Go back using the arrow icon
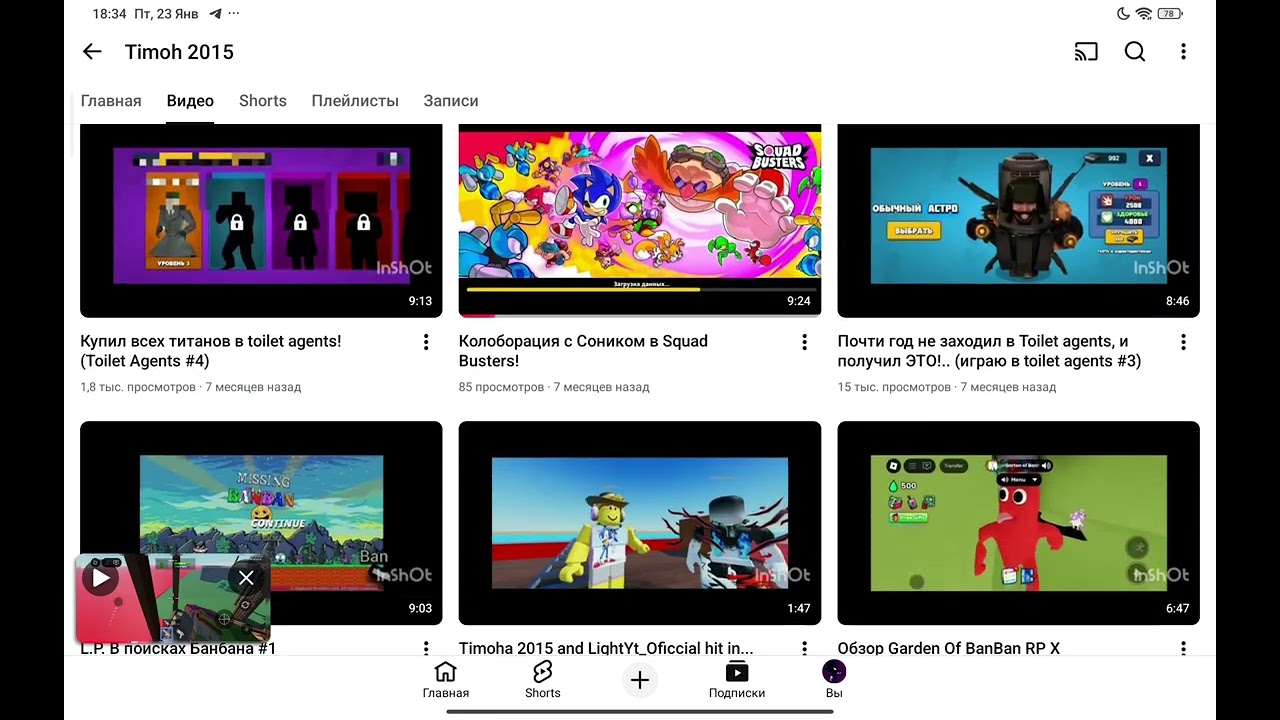 [92, 52]
